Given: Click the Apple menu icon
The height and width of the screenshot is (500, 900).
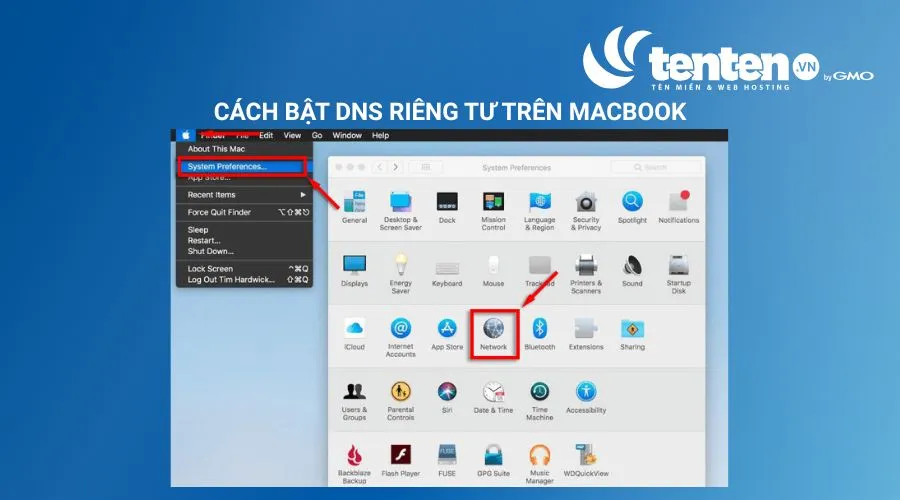Looking at the screenshot, I should 185,135.
